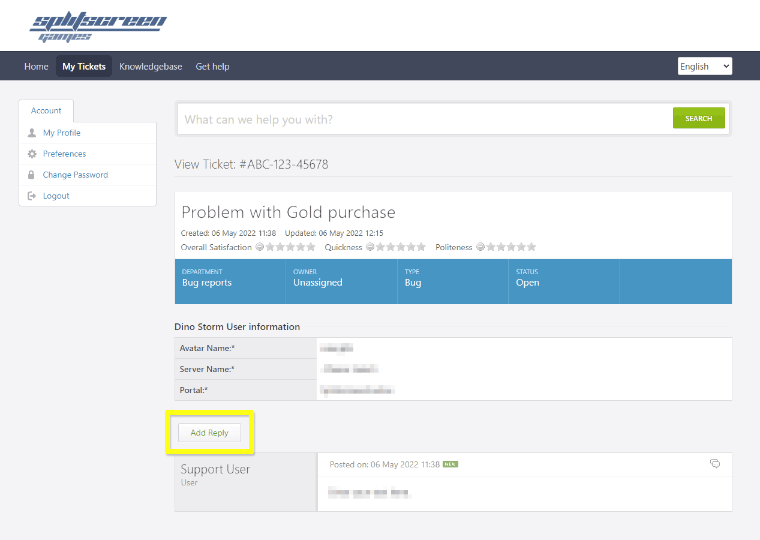Click the Splitscreen Games logo
This screenshot has height=540, width=760.
(x=98, y=27)
